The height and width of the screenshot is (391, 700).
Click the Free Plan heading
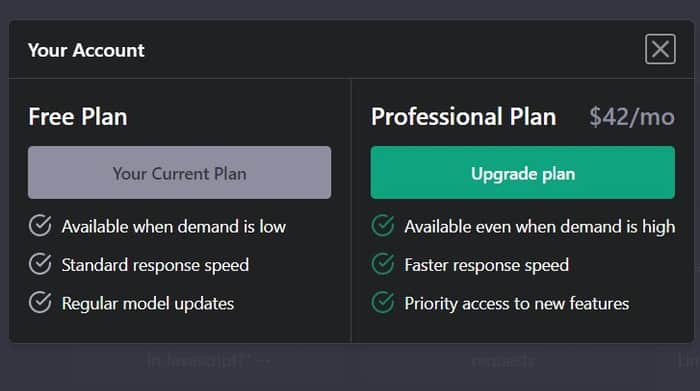tap(78, 117)
